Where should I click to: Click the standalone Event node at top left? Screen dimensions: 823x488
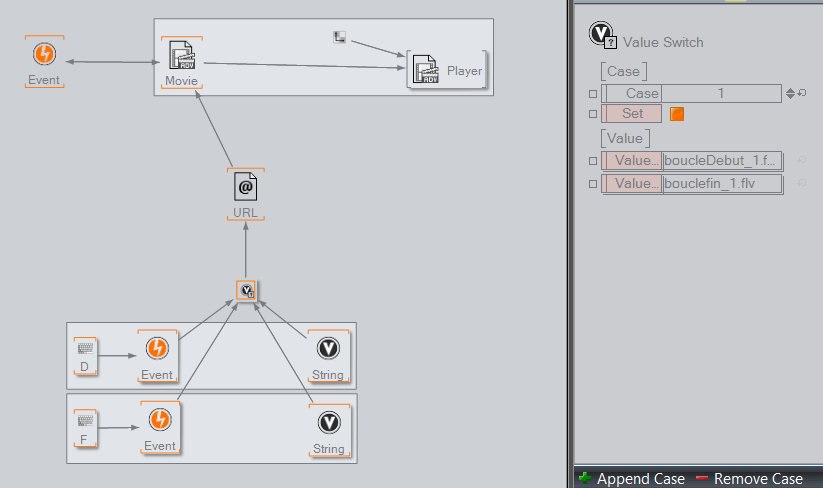(44, 56)
